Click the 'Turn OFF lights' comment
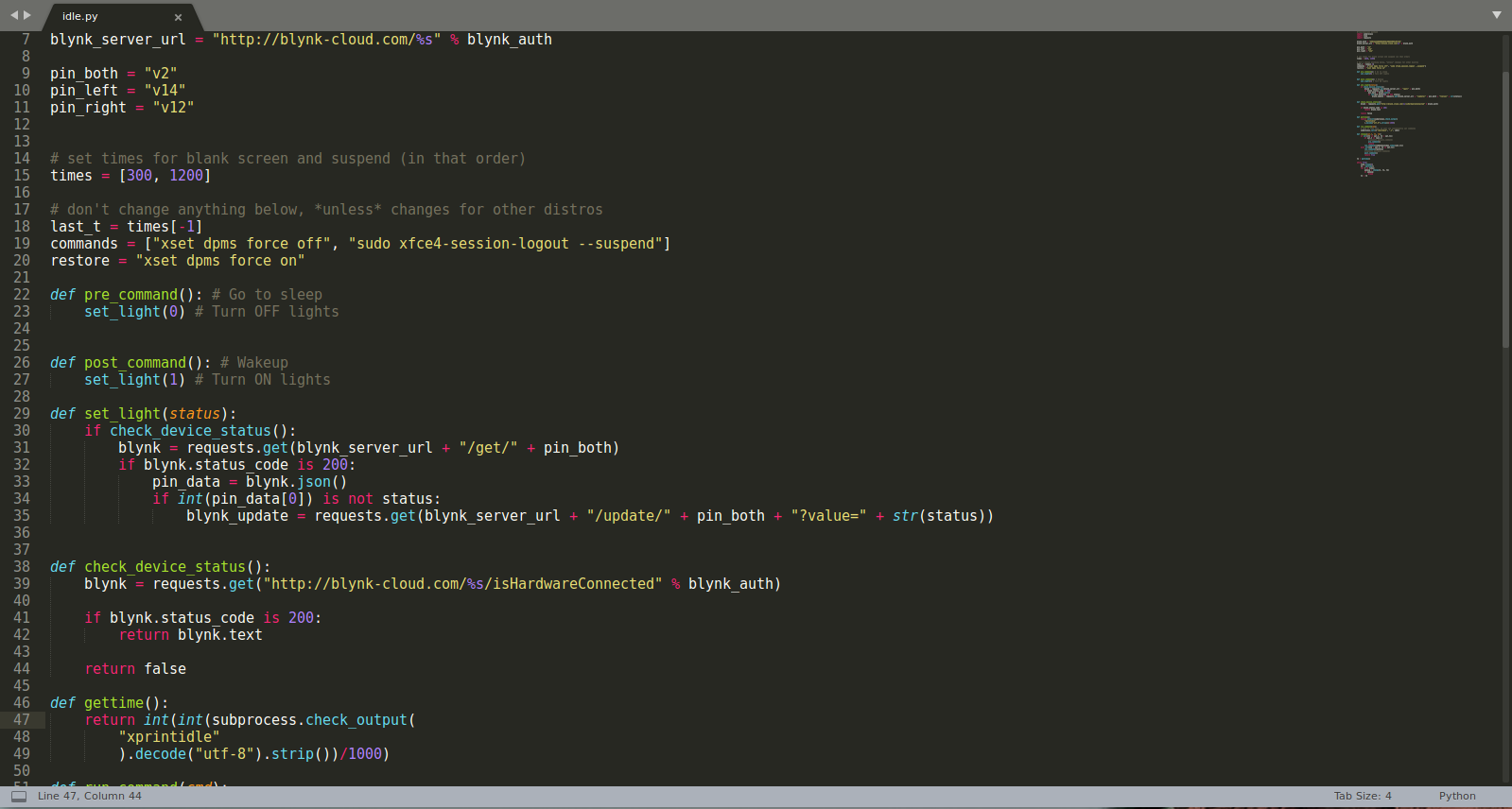The width and height of the screenshot is (1512, 809). point(267,312)
